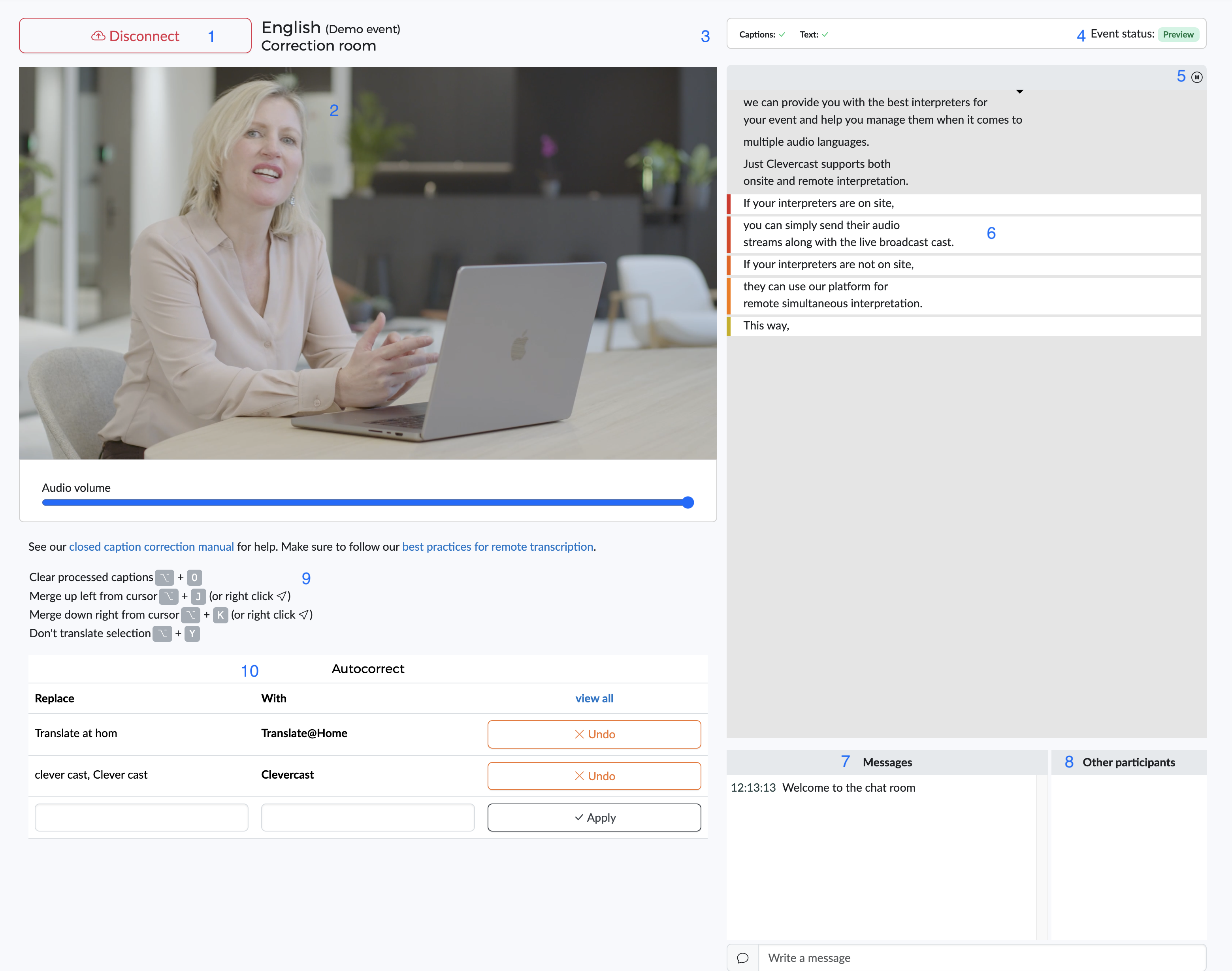Click the Messages panel header
1232x971 pixels.
click(887, 762)
